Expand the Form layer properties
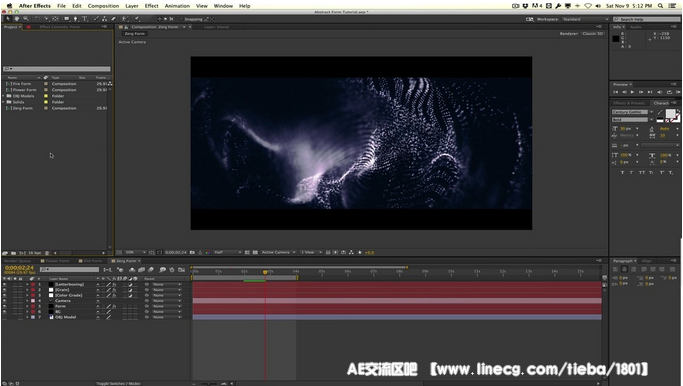 pyautogui.click(x=27, y=306)
